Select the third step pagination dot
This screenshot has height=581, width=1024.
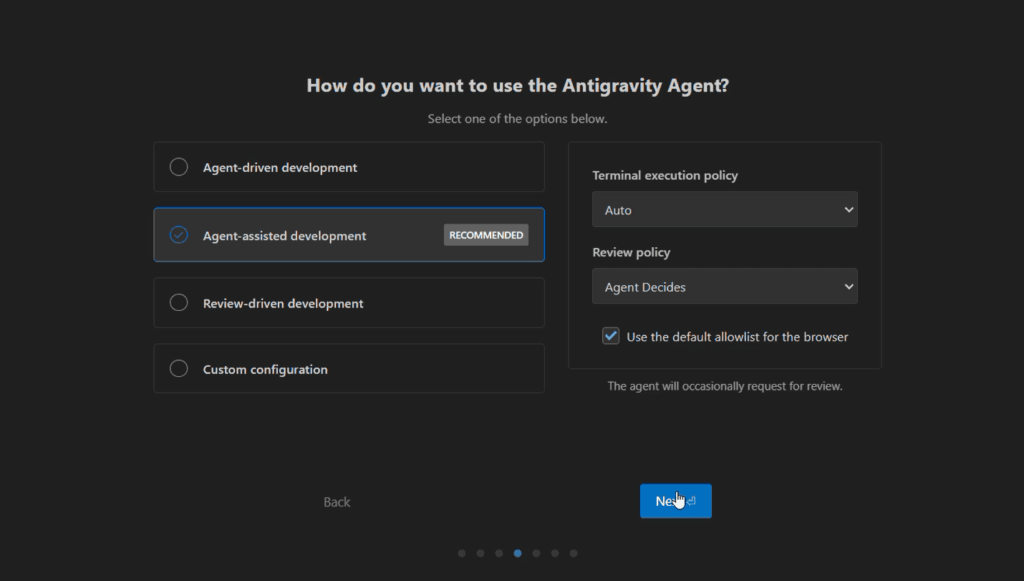pos(499,553)
